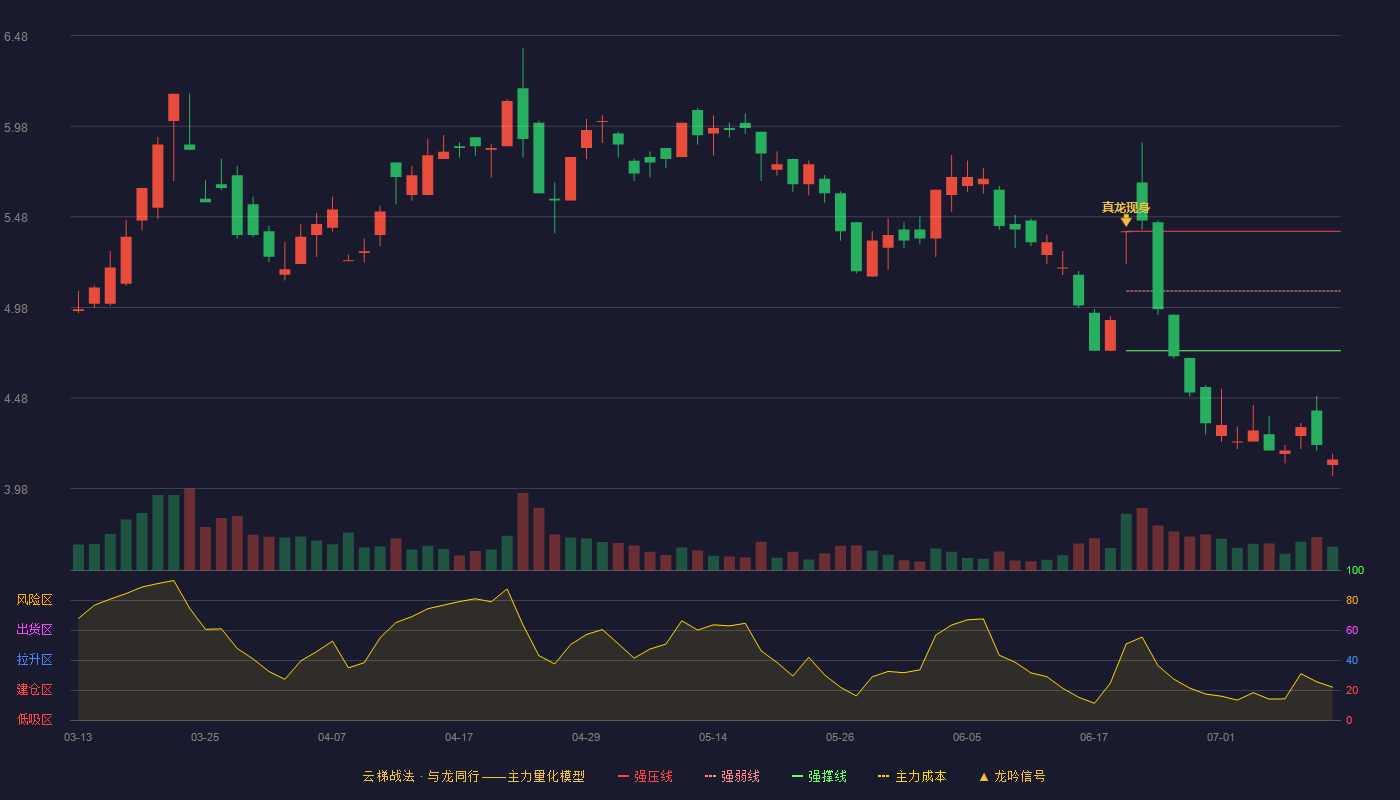Toggle the 强弱线 legend item
1400x800 pixels.
pos(732,776)
